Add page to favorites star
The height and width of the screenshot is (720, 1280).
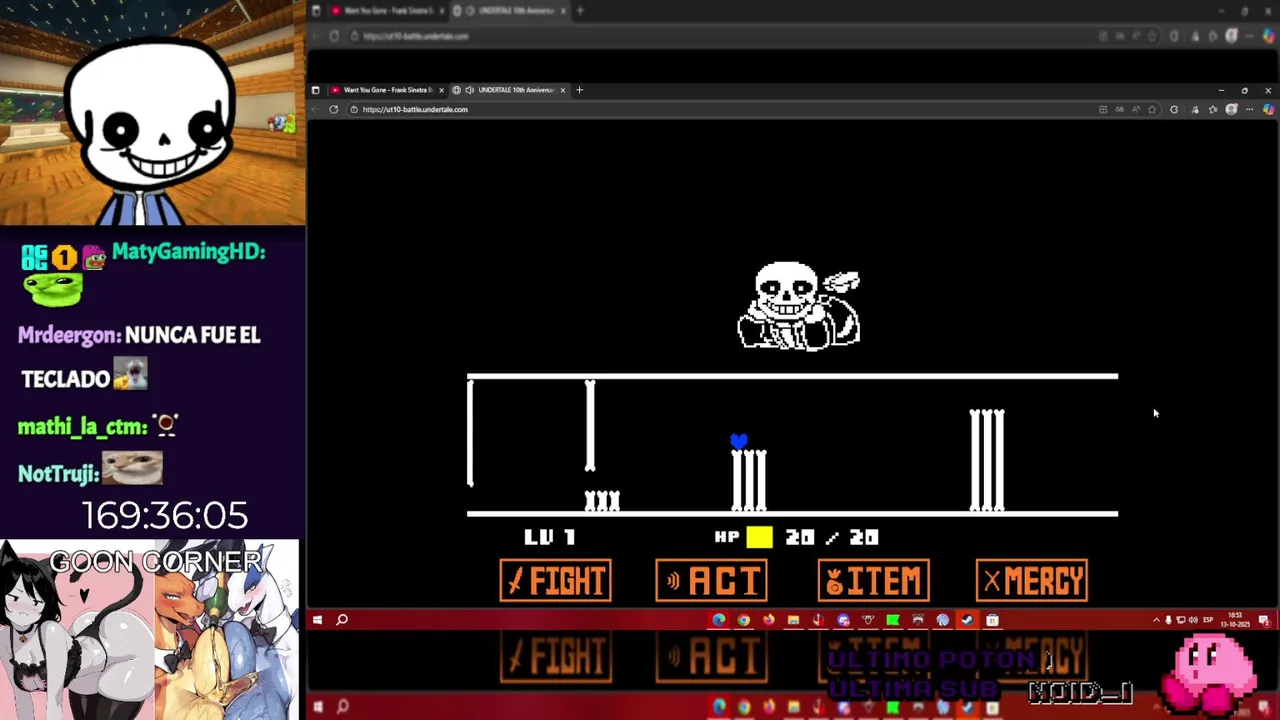[x=1152, y=109]
